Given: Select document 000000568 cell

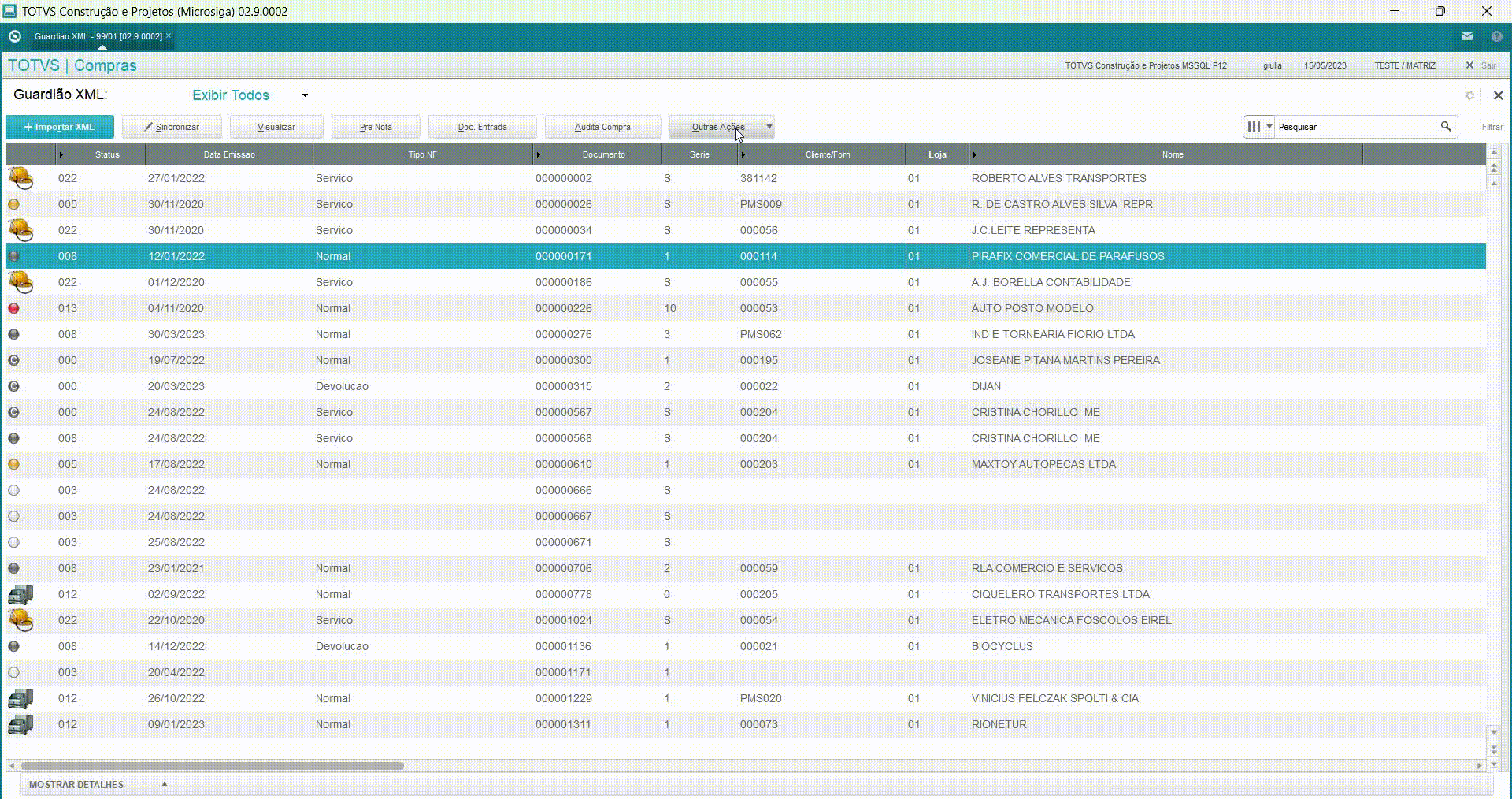Looking at the screenshot, I should [x=564, y=438].
